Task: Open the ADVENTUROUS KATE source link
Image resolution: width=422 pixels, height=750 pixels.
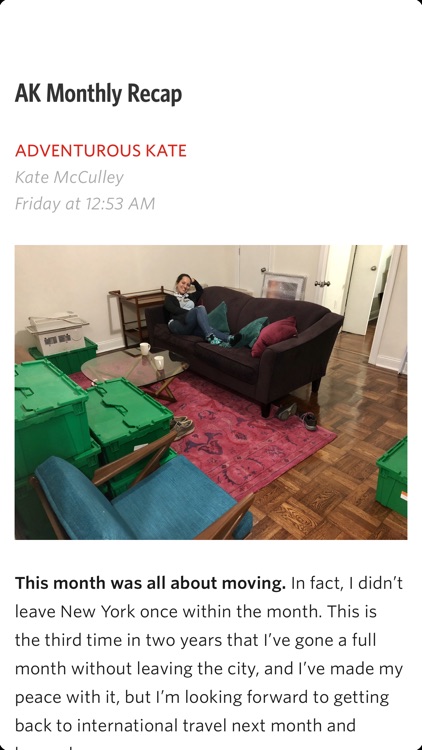Action: point(100,151)
